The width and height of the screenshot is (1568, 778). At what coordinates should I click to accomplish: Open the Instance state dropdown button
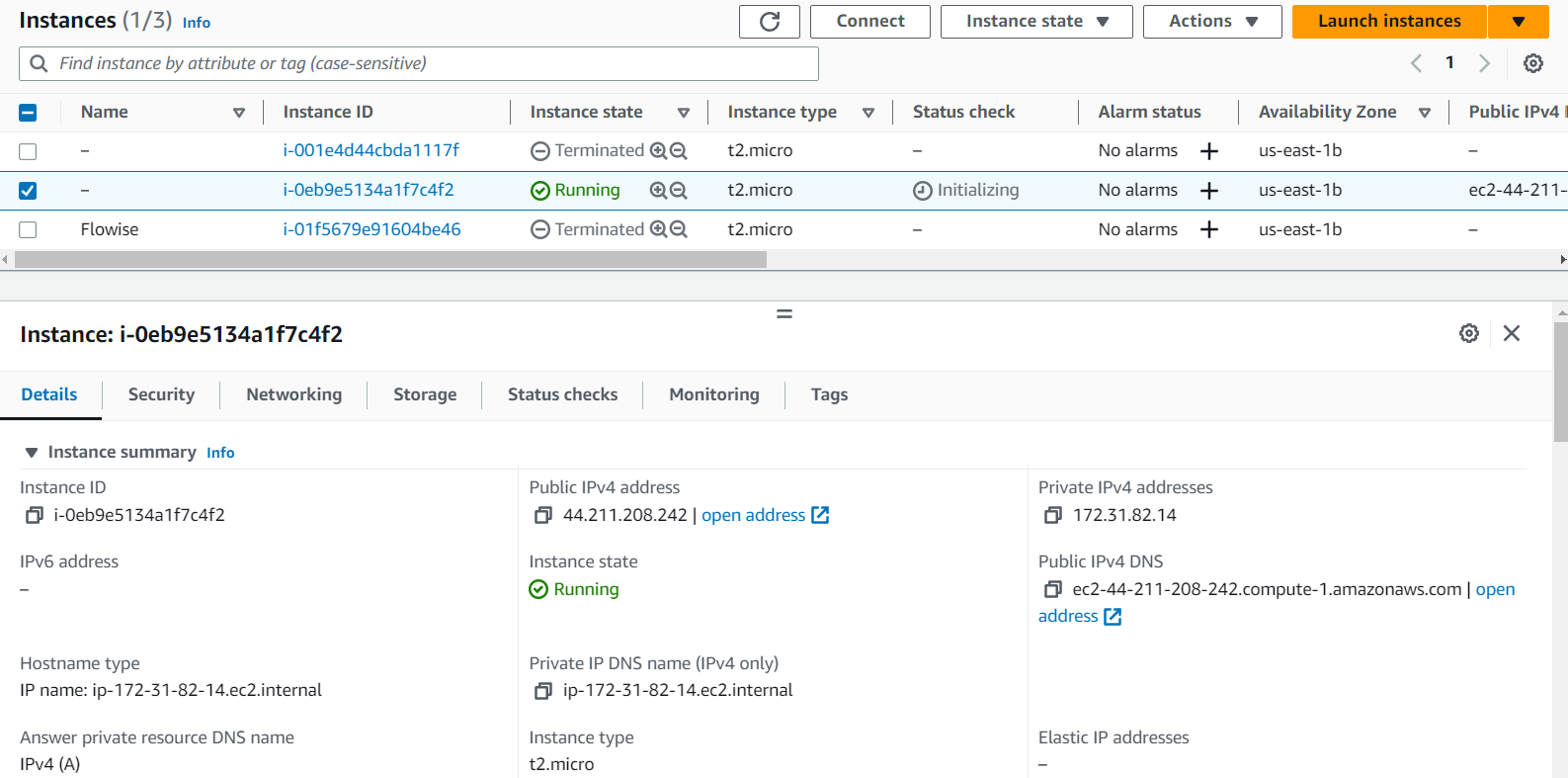point(1035,22)
